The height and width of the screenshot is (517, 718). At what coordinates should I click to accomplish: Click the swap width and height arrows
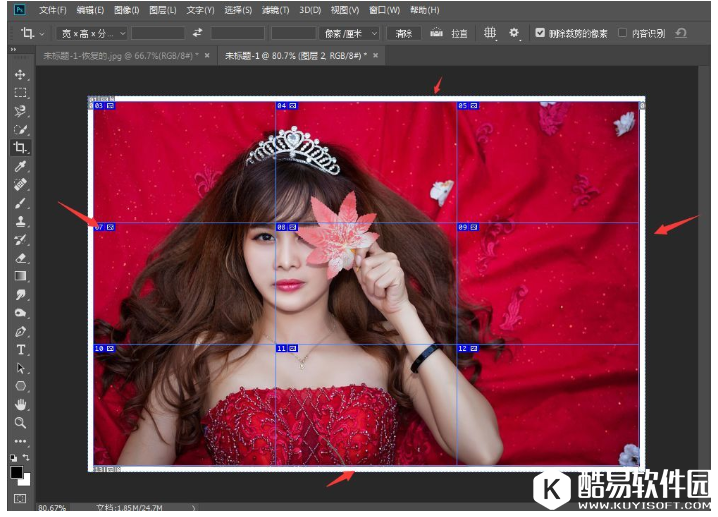(x=197, y=33)
